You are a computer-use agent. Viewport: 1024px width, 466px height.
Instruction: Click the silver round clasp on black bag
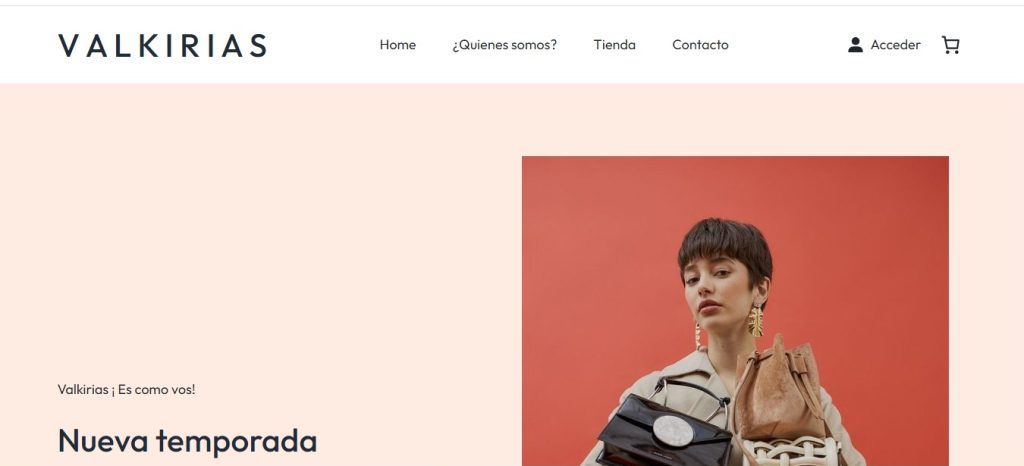point(673,431)
